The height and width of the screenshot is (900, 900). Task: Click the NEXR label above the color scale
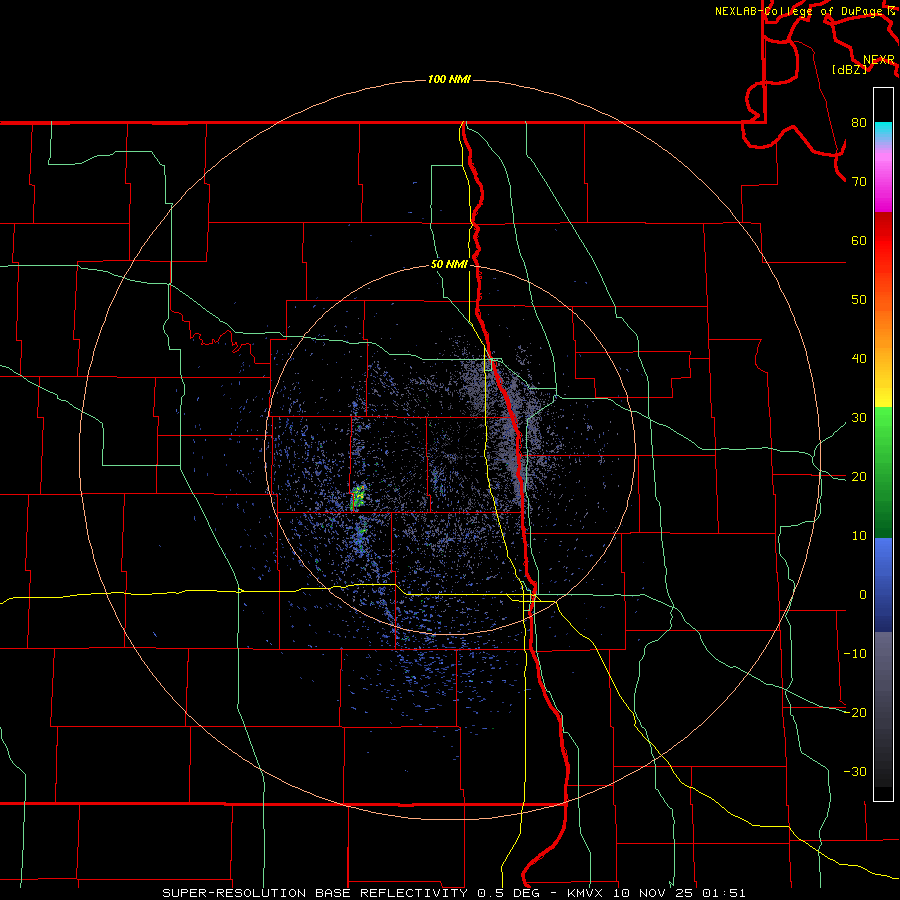879,60
